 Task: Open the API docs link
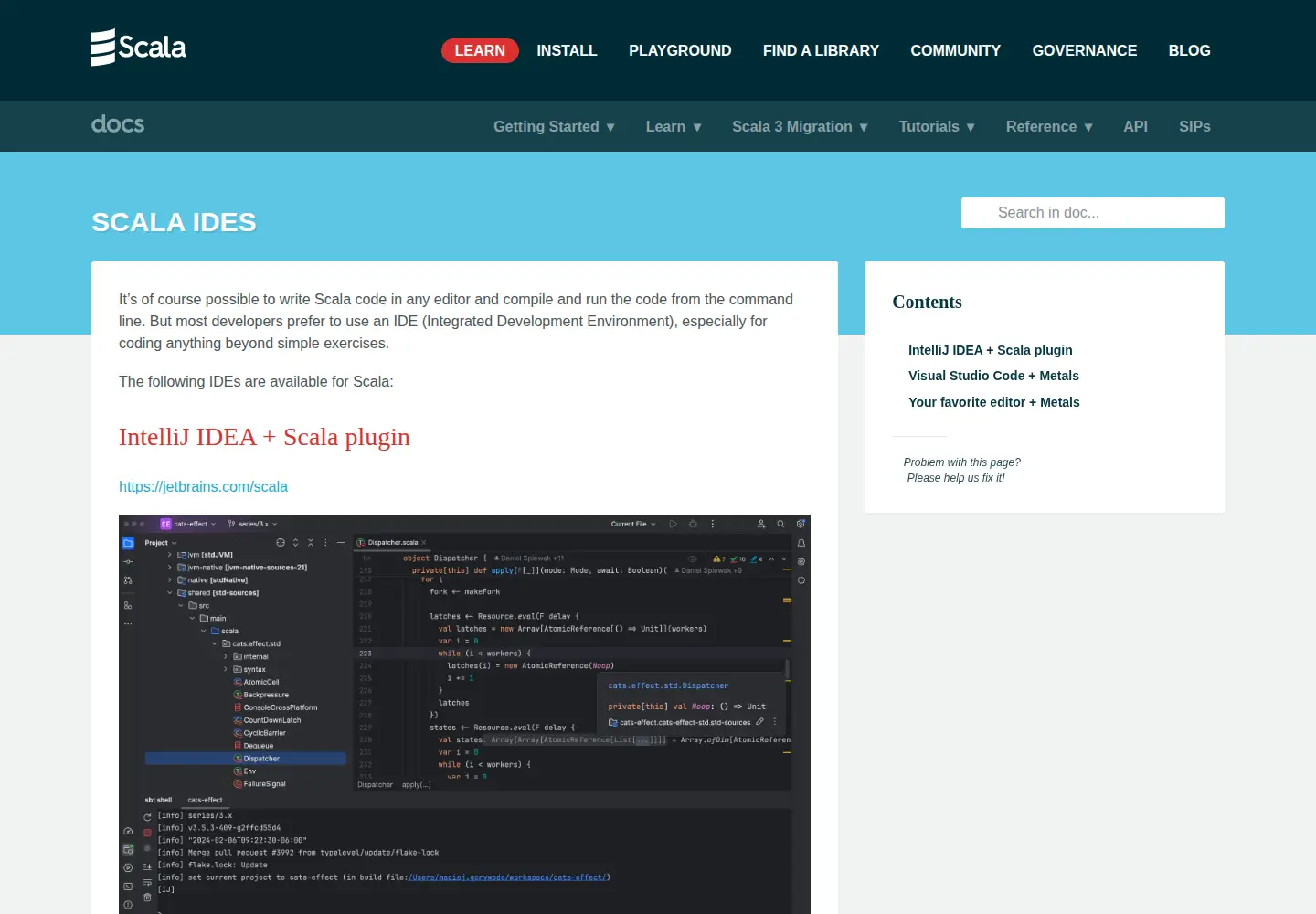pos(1135,126)
